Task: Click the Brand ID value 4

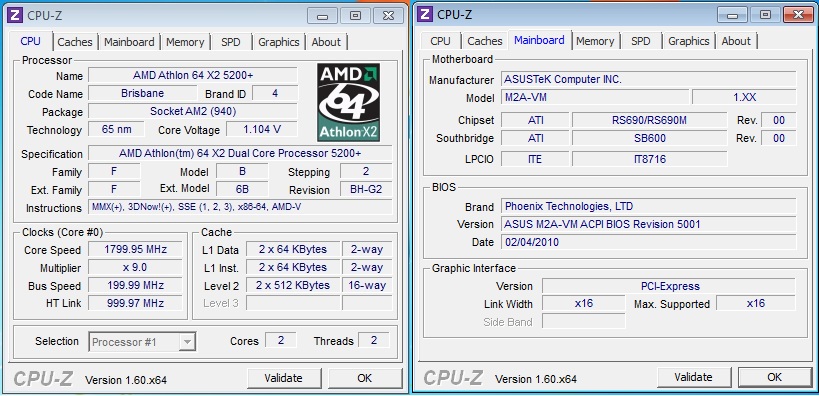Action: [275, 94]
